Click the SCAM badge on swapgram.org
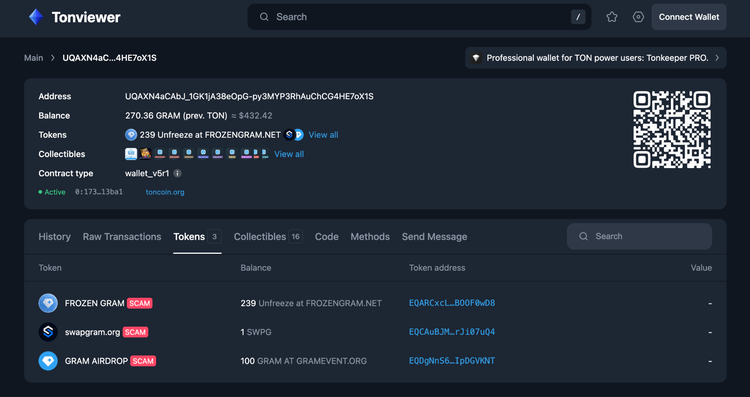This screenshot has height=397, width=750. pos(135,332)
